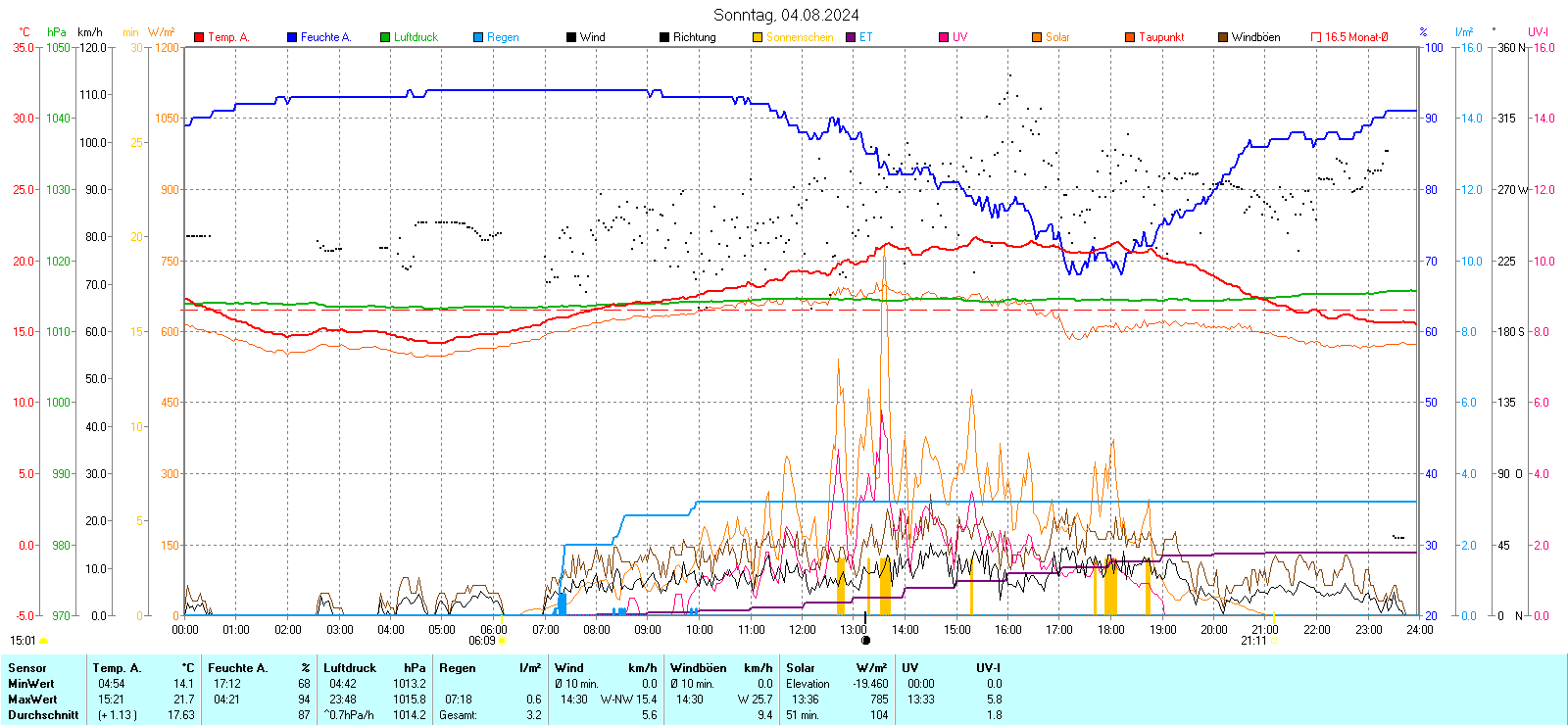The width and height of the screenshot is (1568, 725).
Task: Click the blue Feuchte A. legend square
Action: (x=292, y=37)
